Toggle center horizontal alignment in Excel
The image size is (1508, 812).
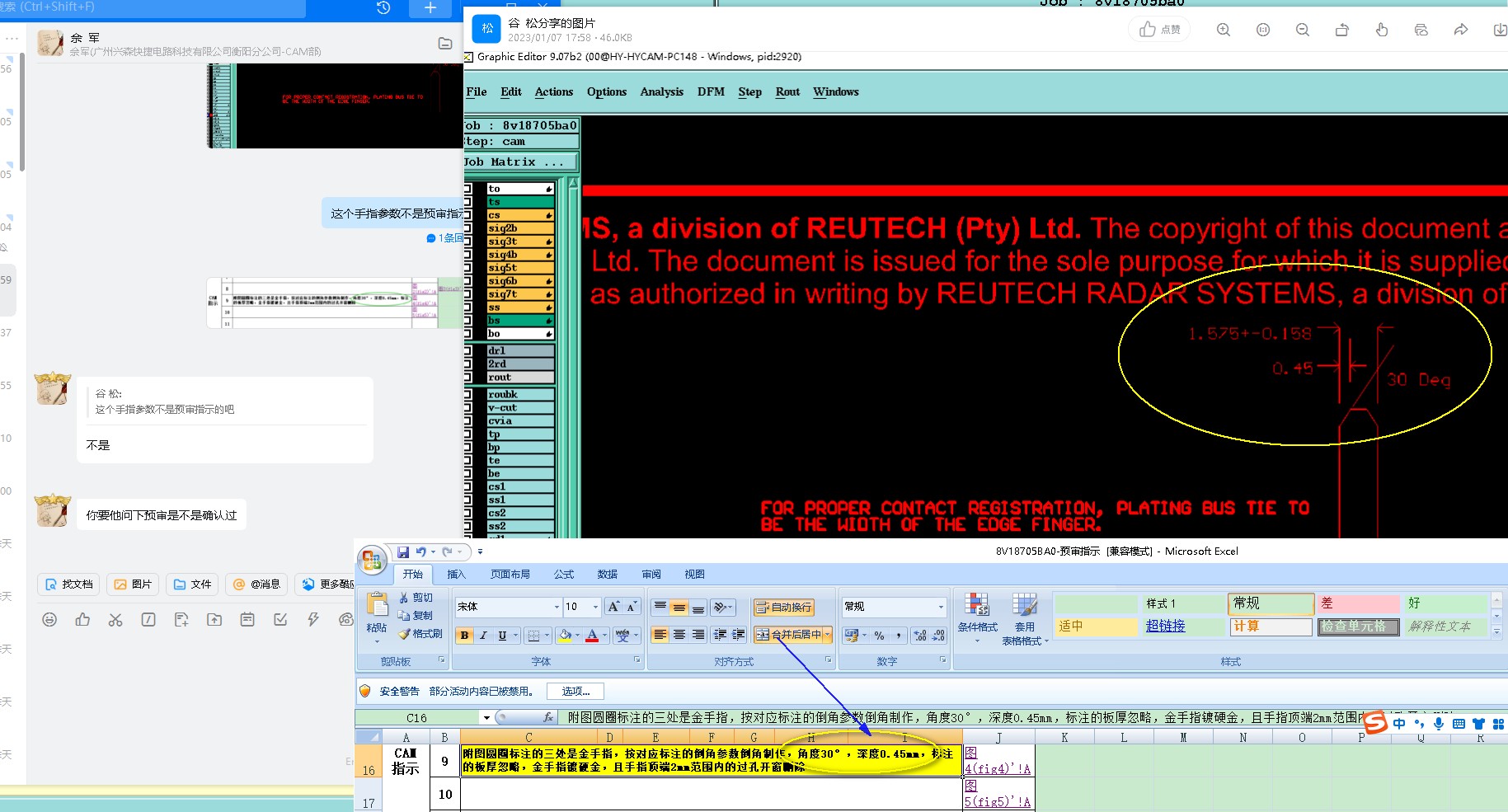coord(679,635)
